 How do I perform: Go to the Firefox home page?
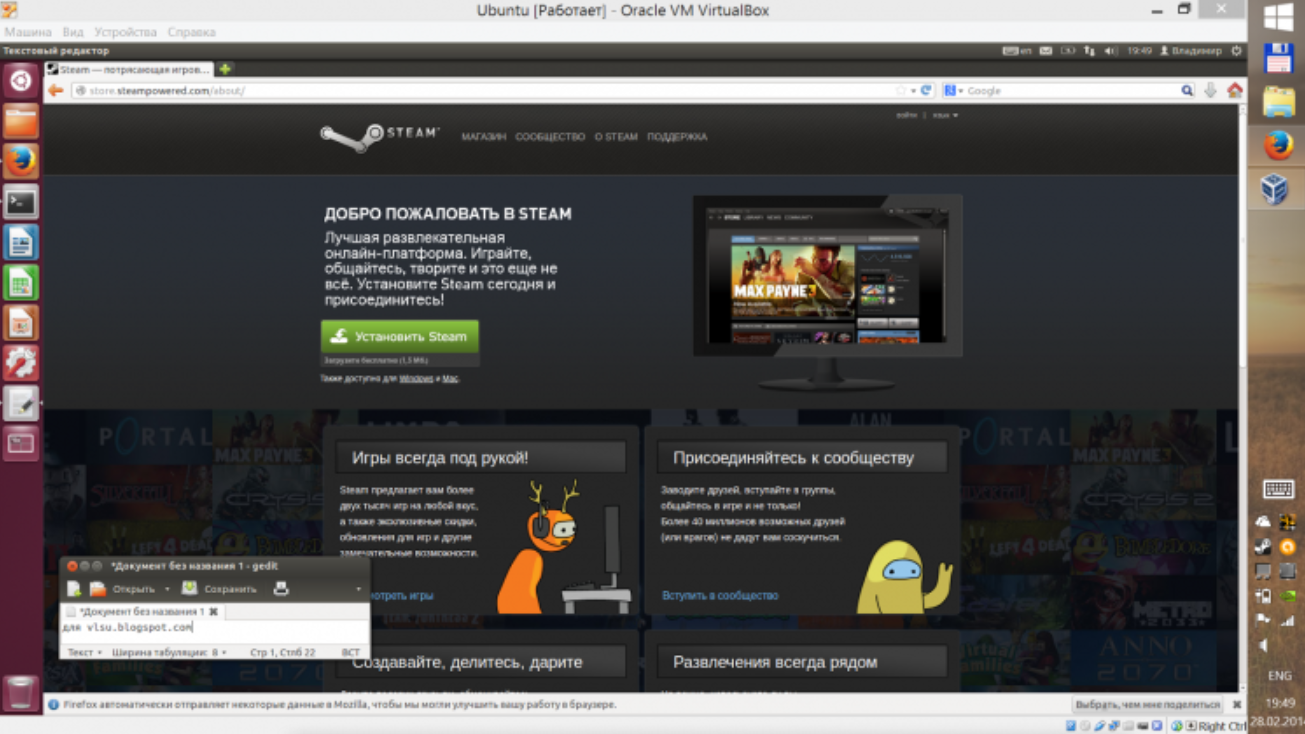pos(1235,90)
